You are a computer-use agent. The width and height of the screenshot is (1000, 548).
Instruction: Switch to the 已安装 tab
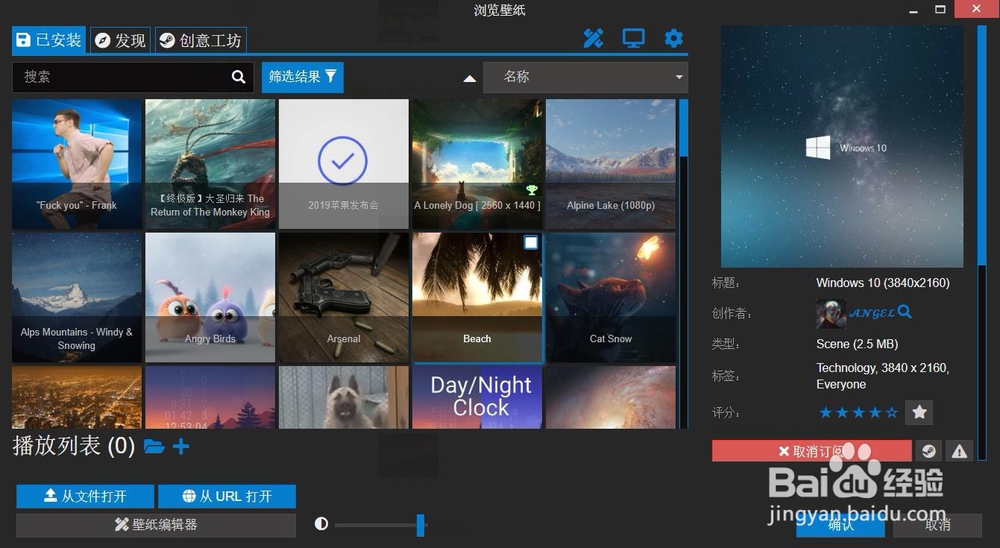coord(49,40)
